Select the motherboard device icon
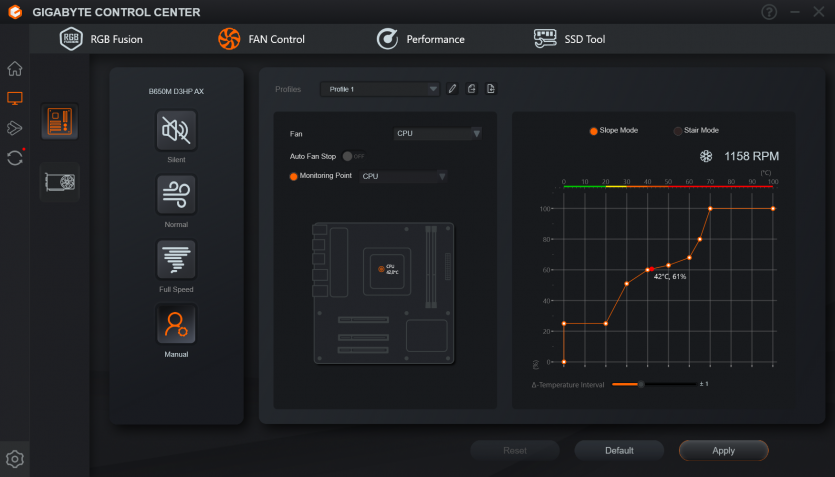Image resolution: width=835 pixels, height=477 pixels. click(59, 122)
